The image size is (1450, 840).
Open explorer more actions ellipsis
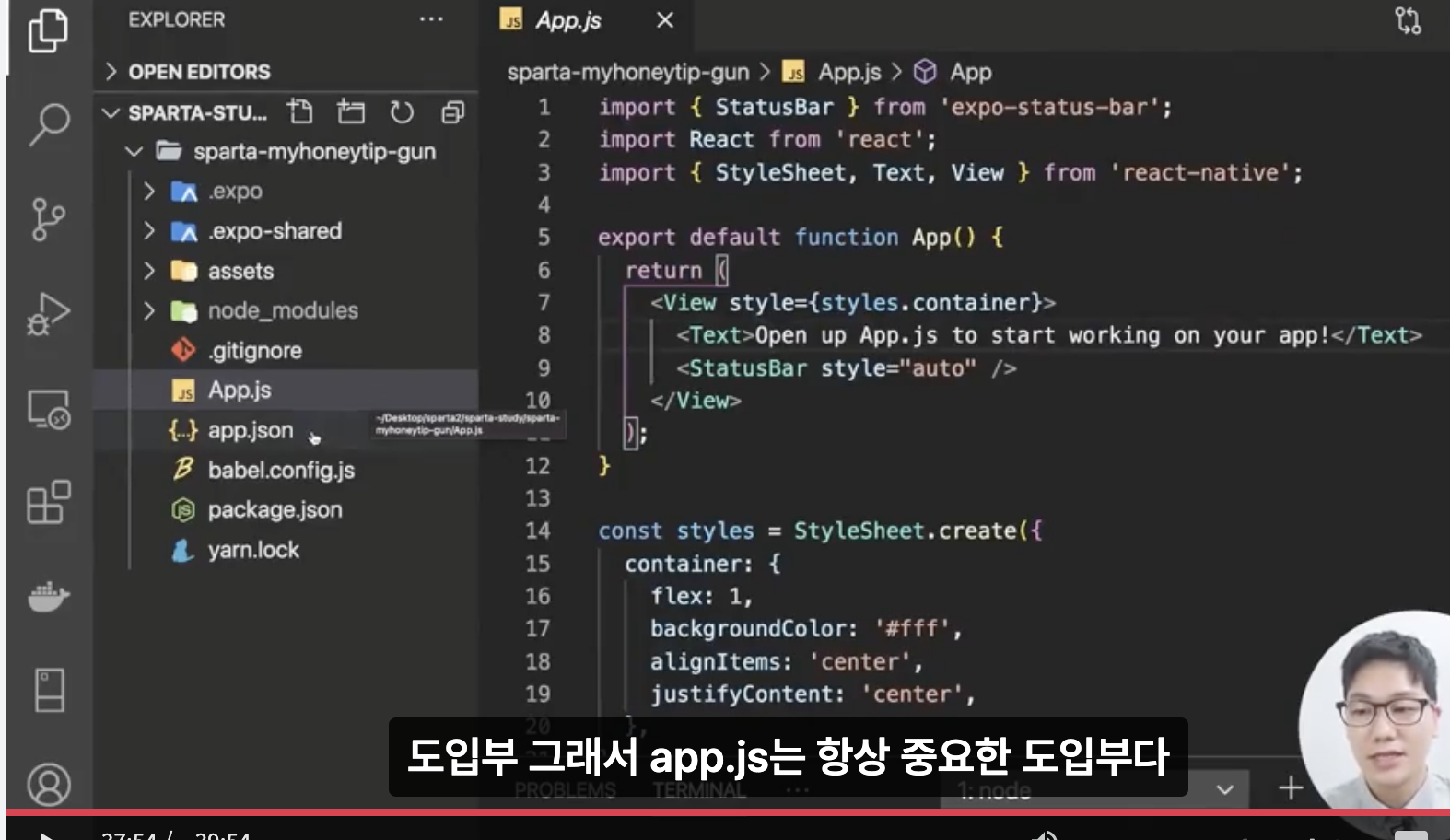(431, 19)
